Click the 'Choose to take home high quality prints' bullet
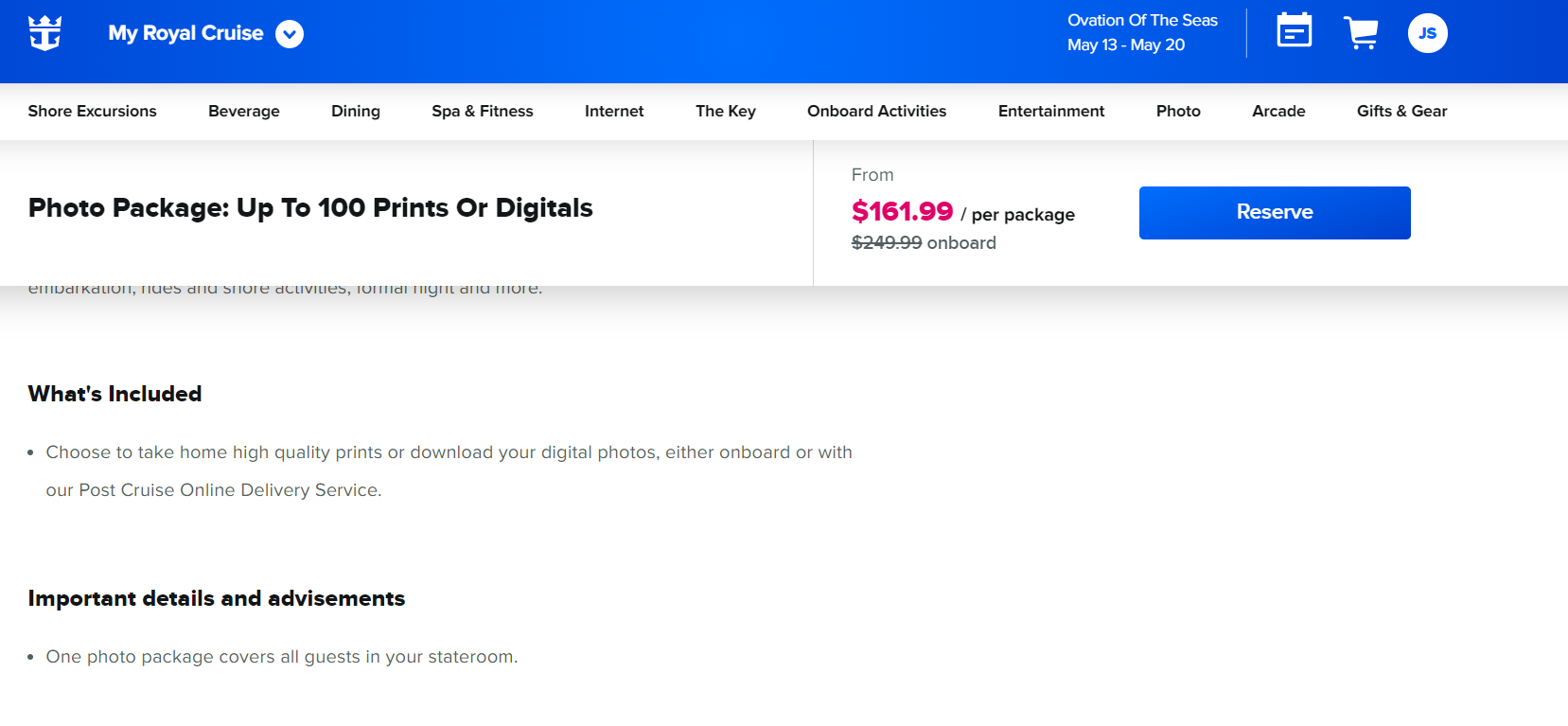The width and height of the screenshot is (1568, 726). [449, 471]
